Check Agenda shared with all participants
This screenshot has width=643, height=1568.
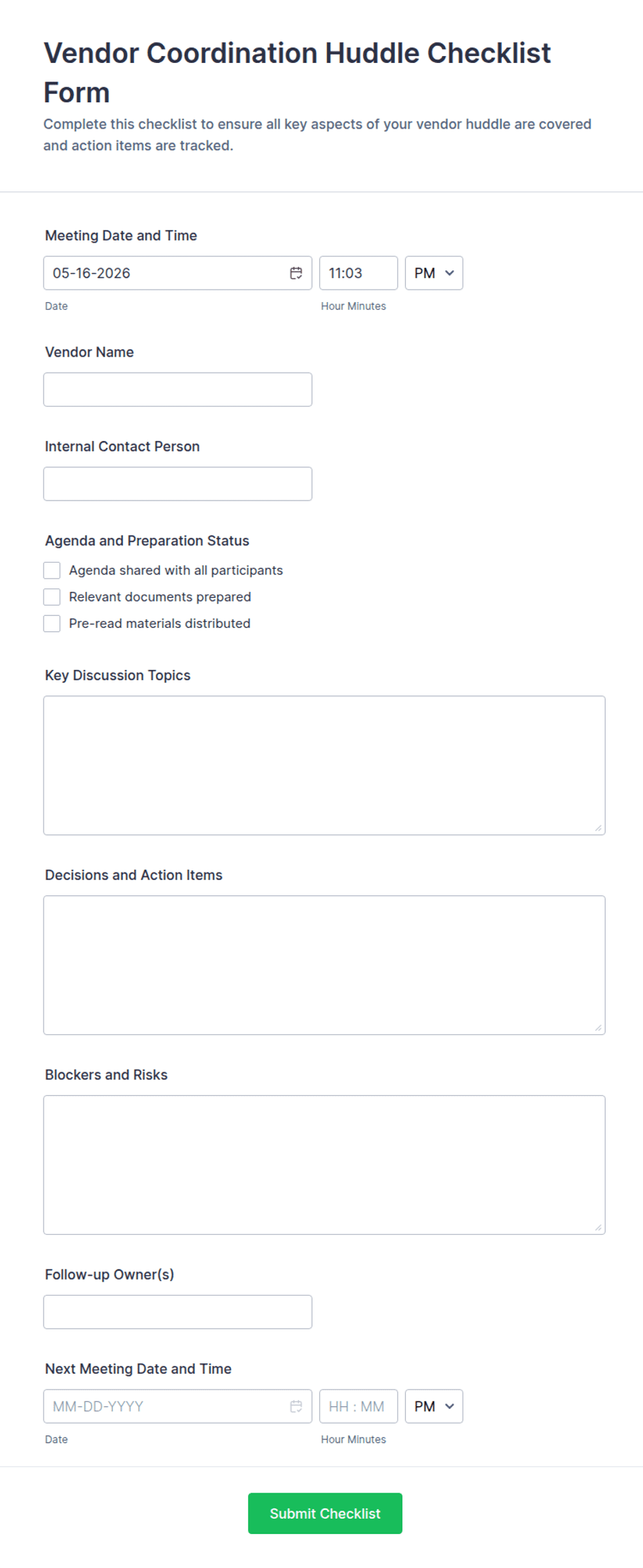coord(52,570)
